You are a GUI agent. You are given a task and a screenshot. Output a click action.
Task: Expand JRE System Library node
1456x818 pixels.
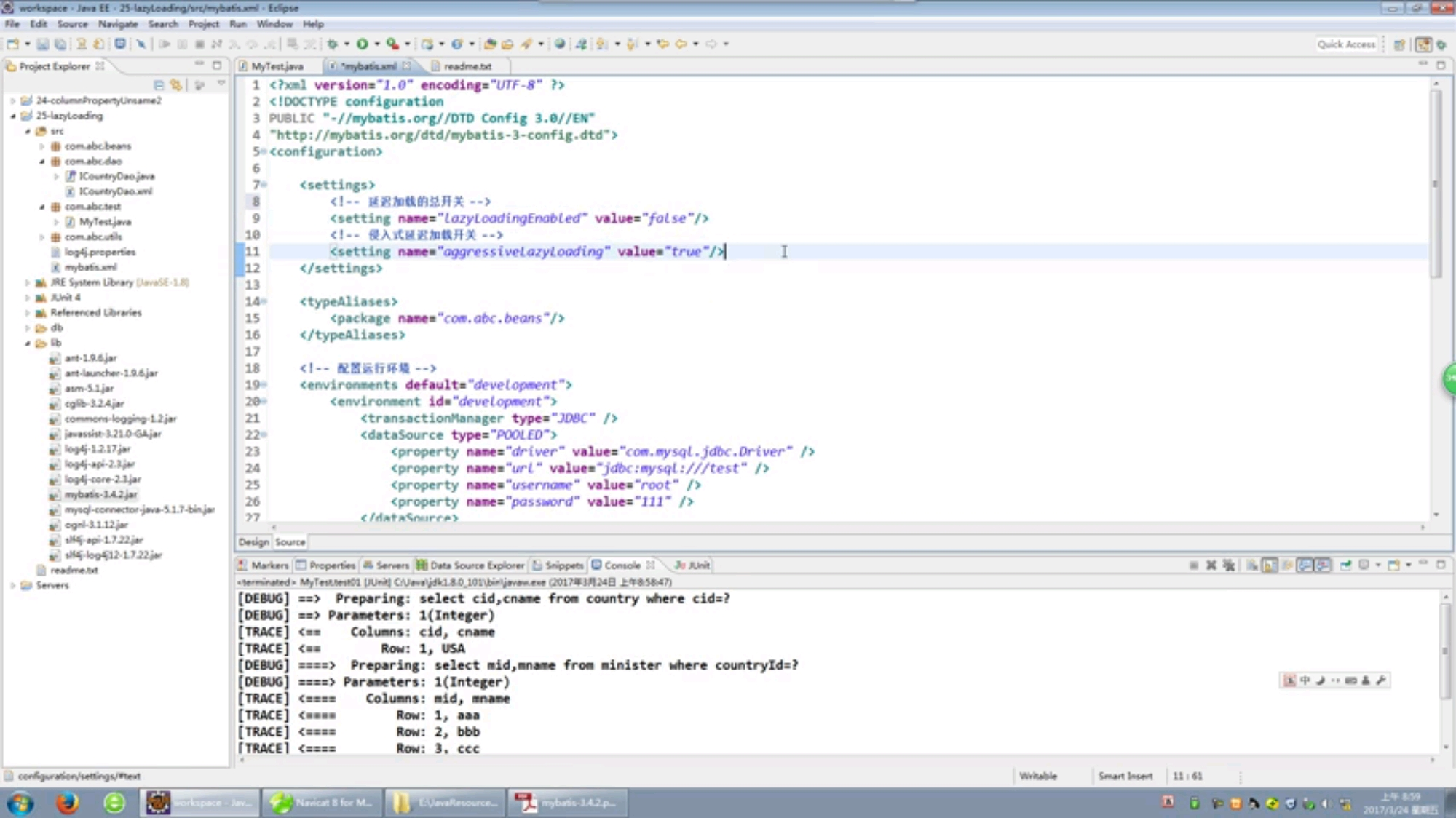tap(27, 282)
